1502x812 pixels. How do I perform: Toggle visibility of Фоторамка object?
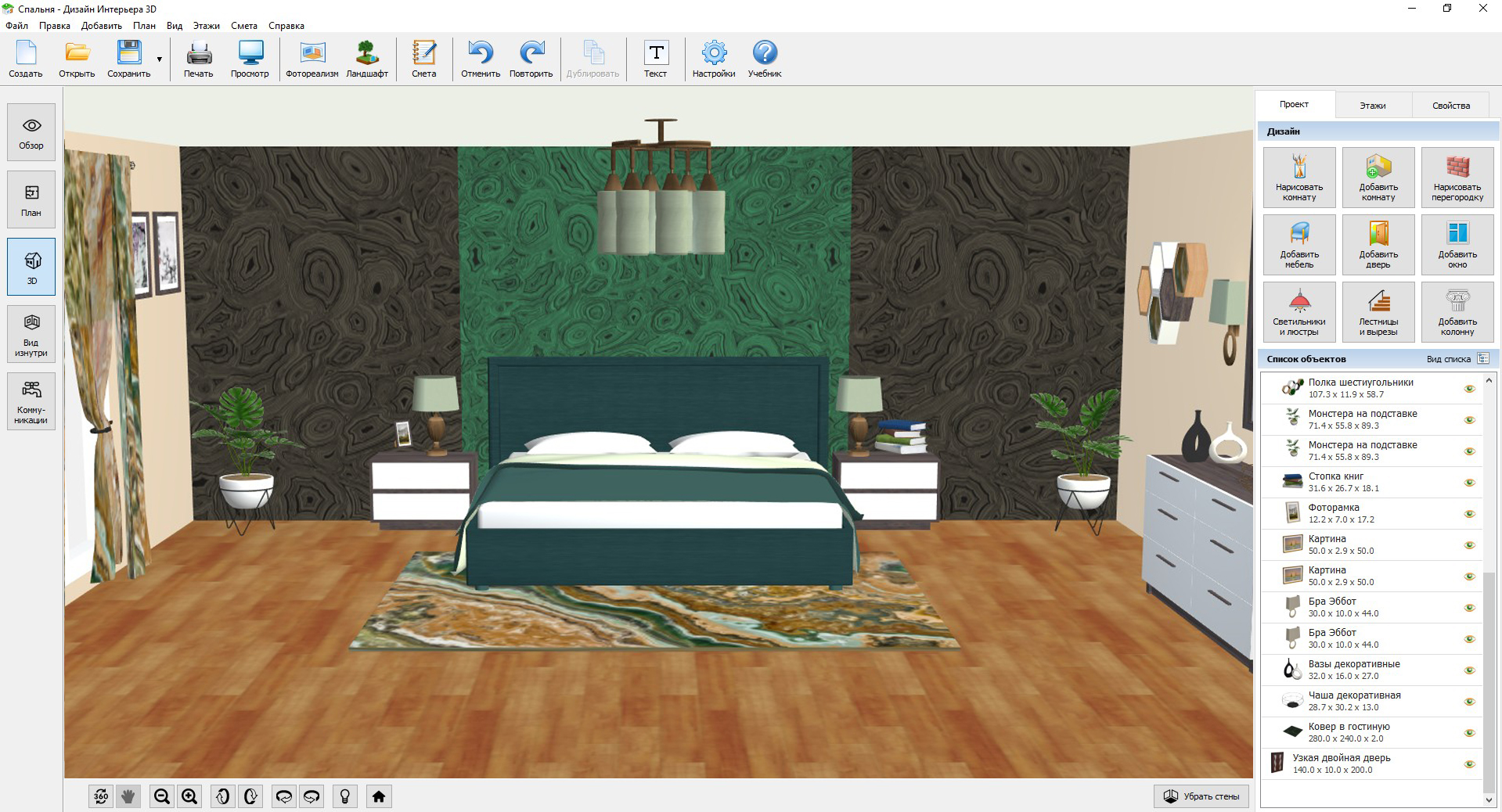tap(1469, 514)
